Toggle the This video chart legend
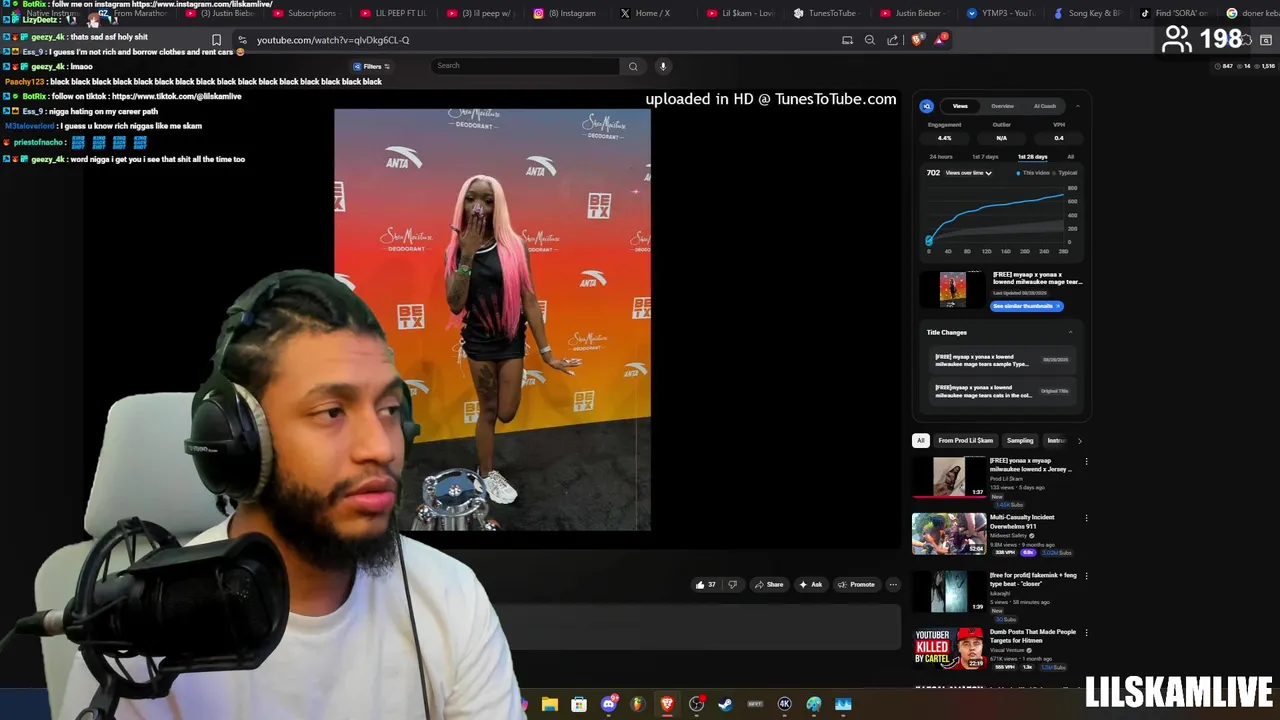1280x720 pixels. click(x=1033, y=173)
